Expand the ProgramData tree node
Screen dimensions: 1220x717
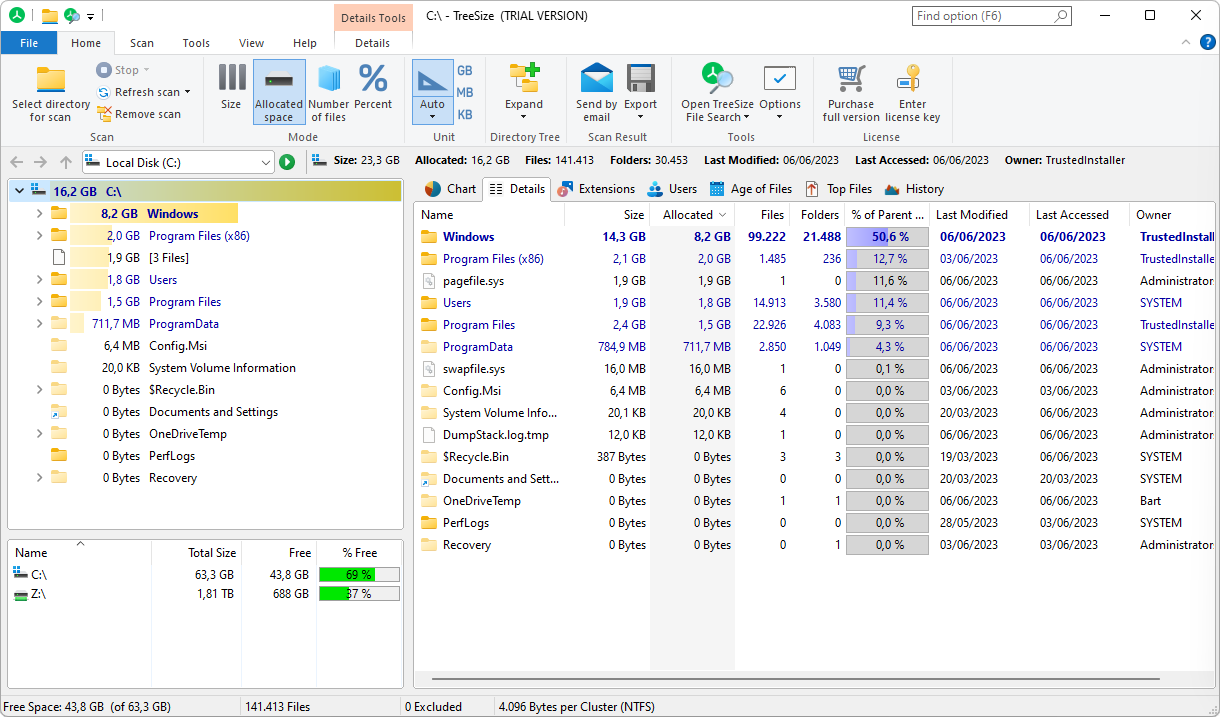tap(39, 324)
